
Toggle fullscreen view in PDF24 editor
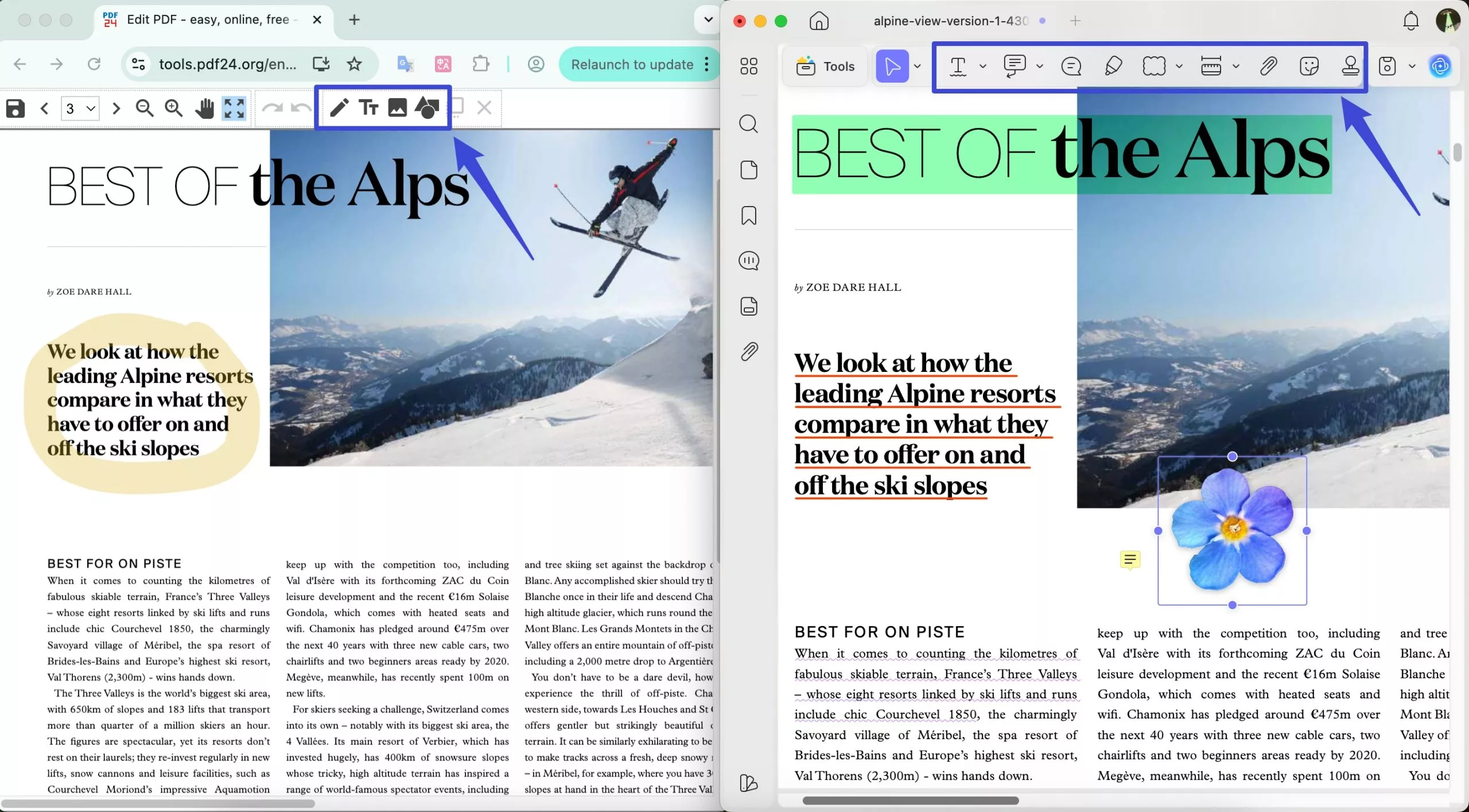234,108
